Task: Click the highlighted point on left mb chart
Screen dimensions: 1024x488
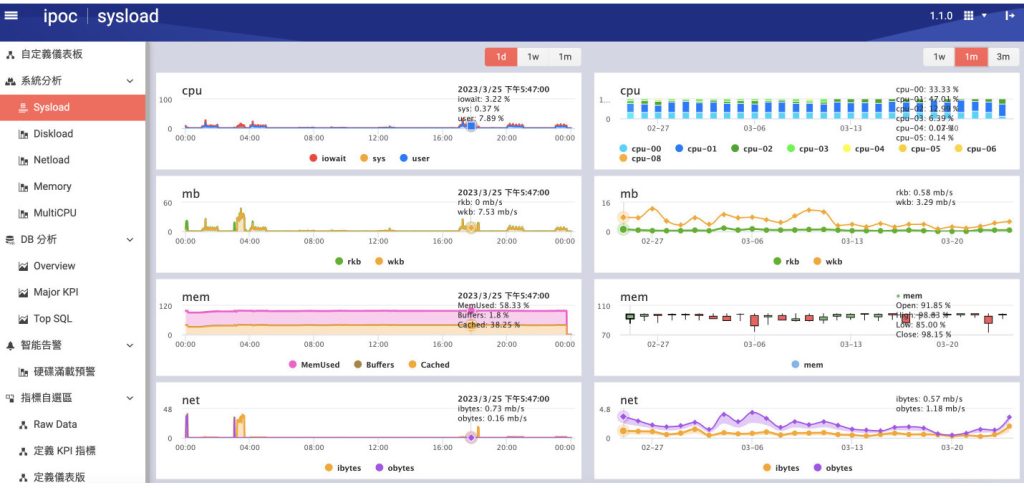Action: pos(470,228)
